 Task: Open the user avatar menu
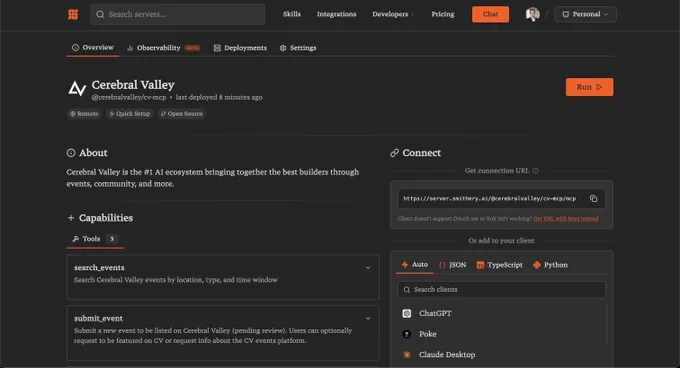click(533, 14)
